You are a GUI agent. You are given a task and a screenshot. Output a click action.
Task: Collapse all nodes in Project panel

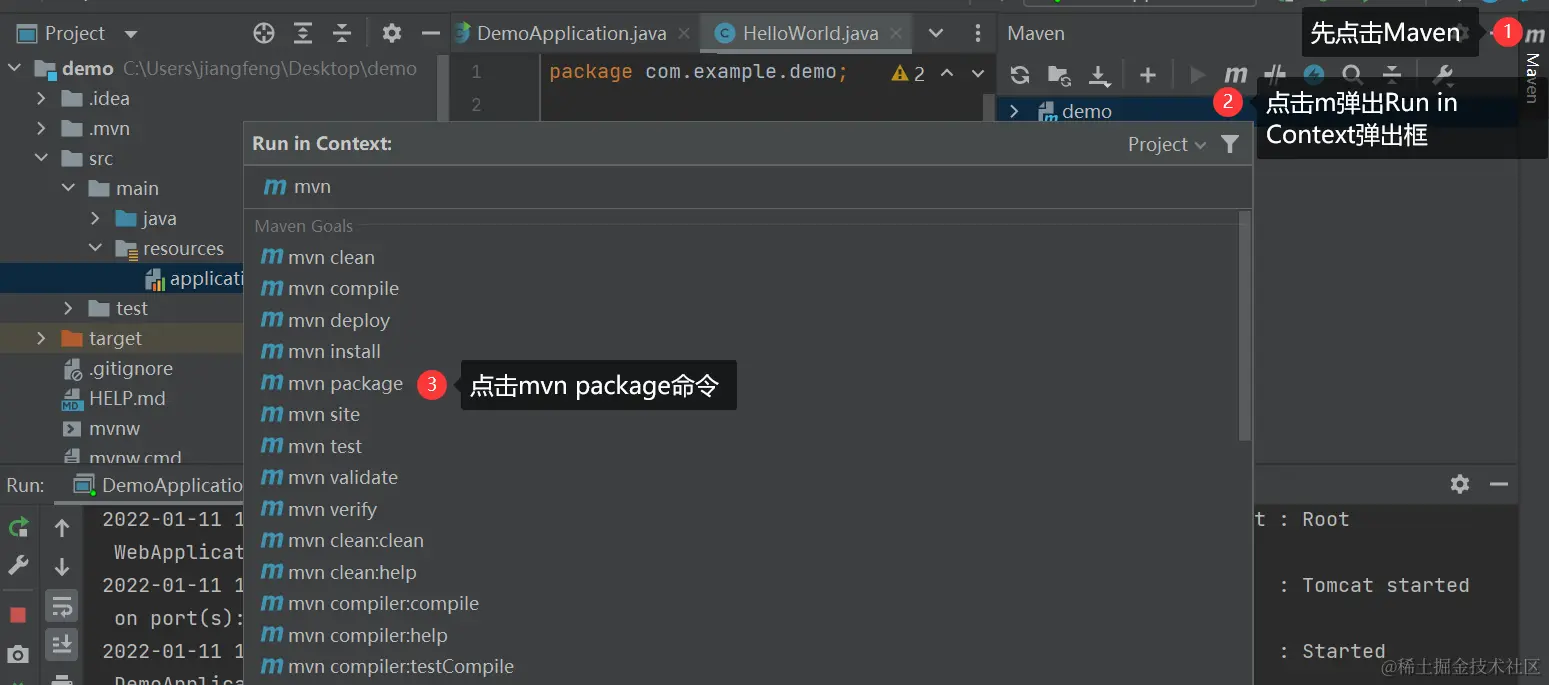coord(342,33)
